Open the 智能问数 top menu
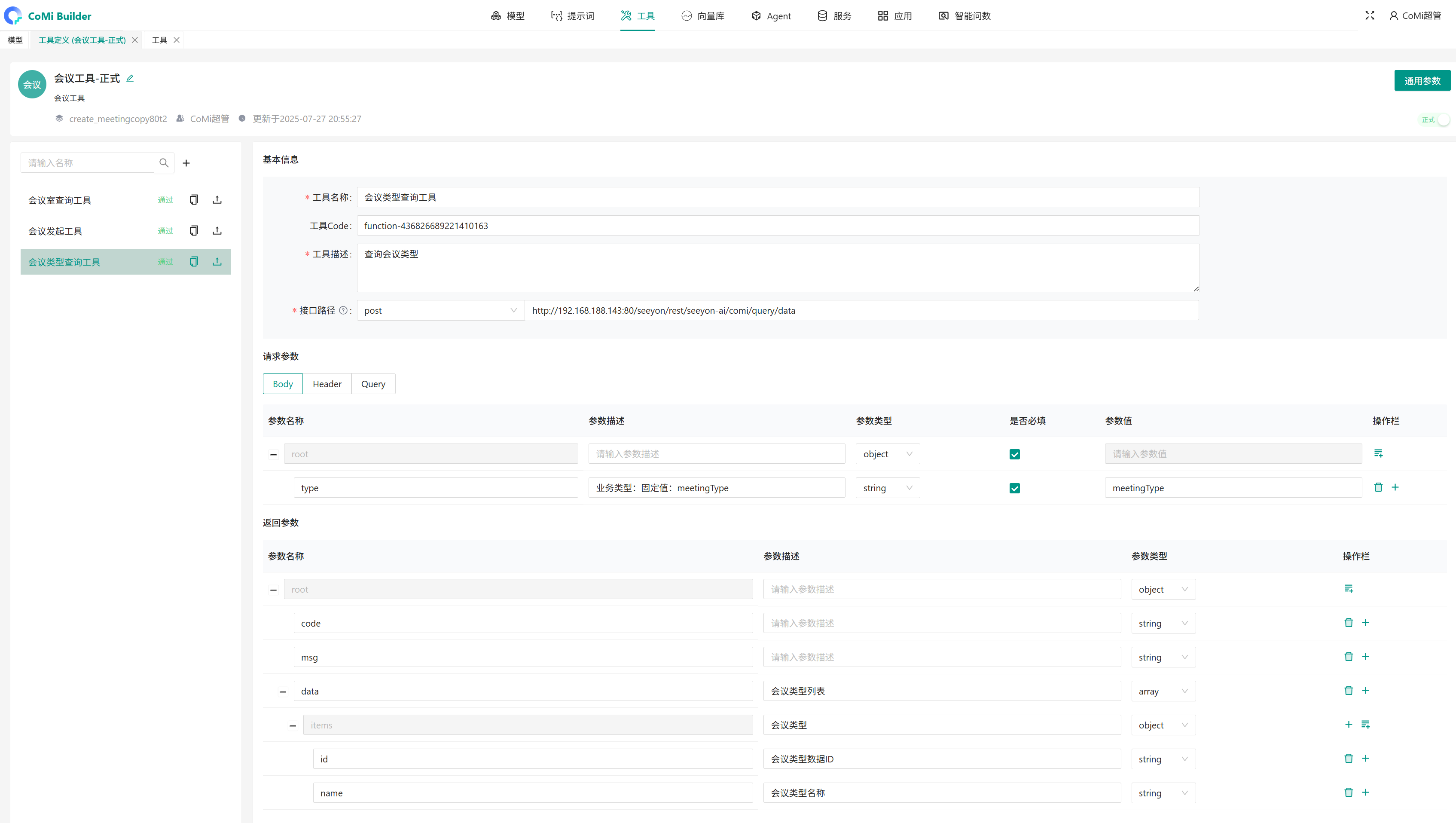Screen dimensions: 1456x823 coord(964,16)
